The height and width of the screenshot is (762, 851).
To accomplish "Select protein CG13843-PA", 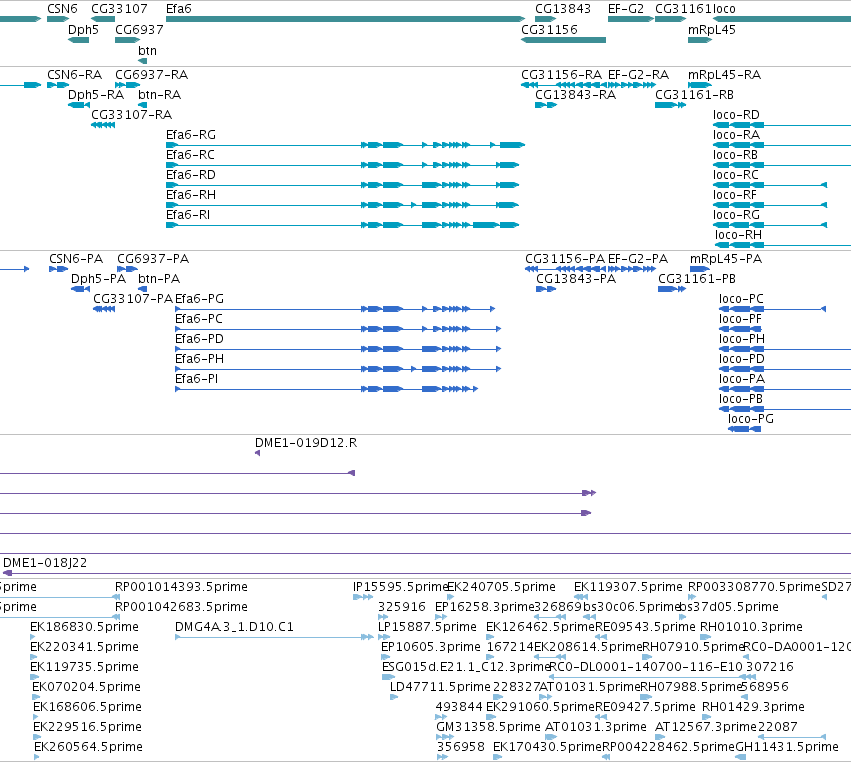I will (x=576, y=278).
